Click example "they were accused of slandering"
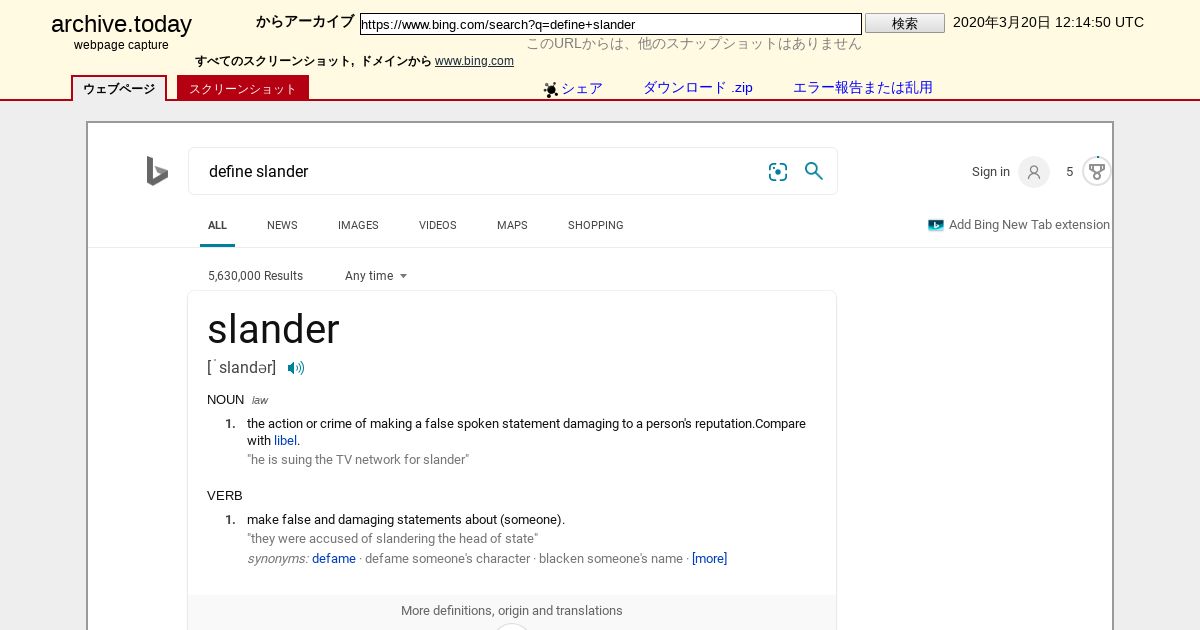 click(x=393, y=539)
